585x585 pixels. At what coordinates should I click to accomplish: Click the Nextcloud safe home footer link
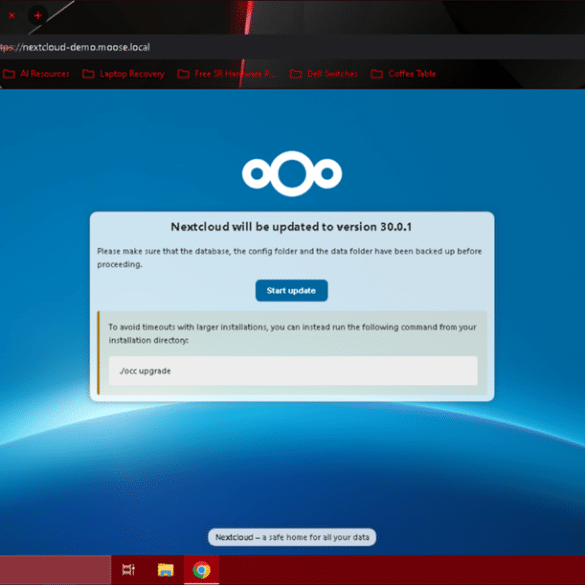(292, 537)
